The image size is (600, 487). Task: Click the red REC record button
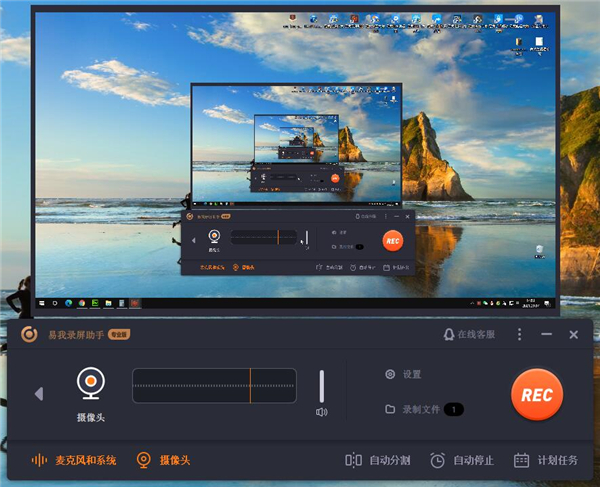[537, 393]
